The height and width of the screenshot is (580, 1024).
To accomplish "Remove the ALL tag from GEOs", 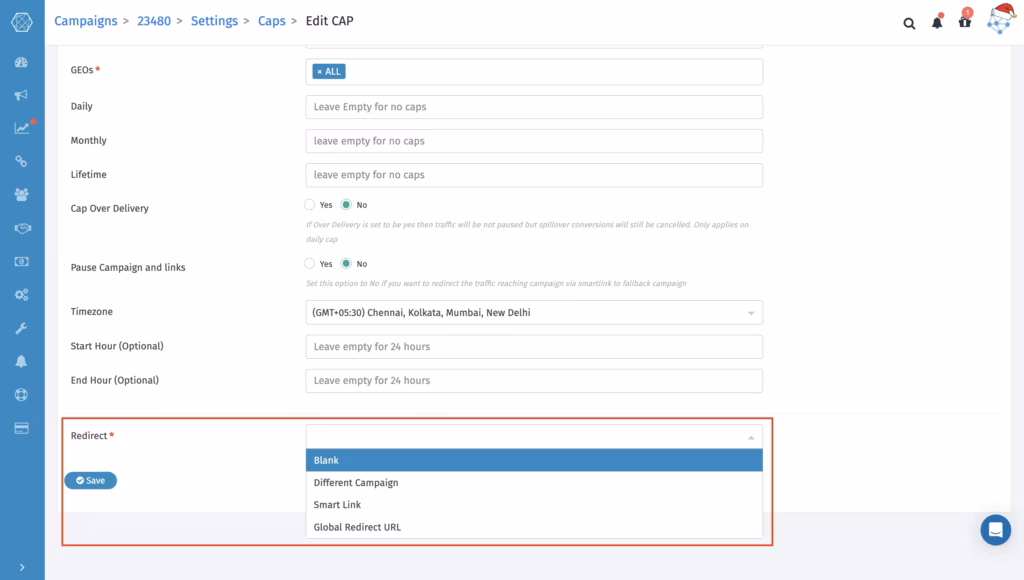I will (319, 71).
